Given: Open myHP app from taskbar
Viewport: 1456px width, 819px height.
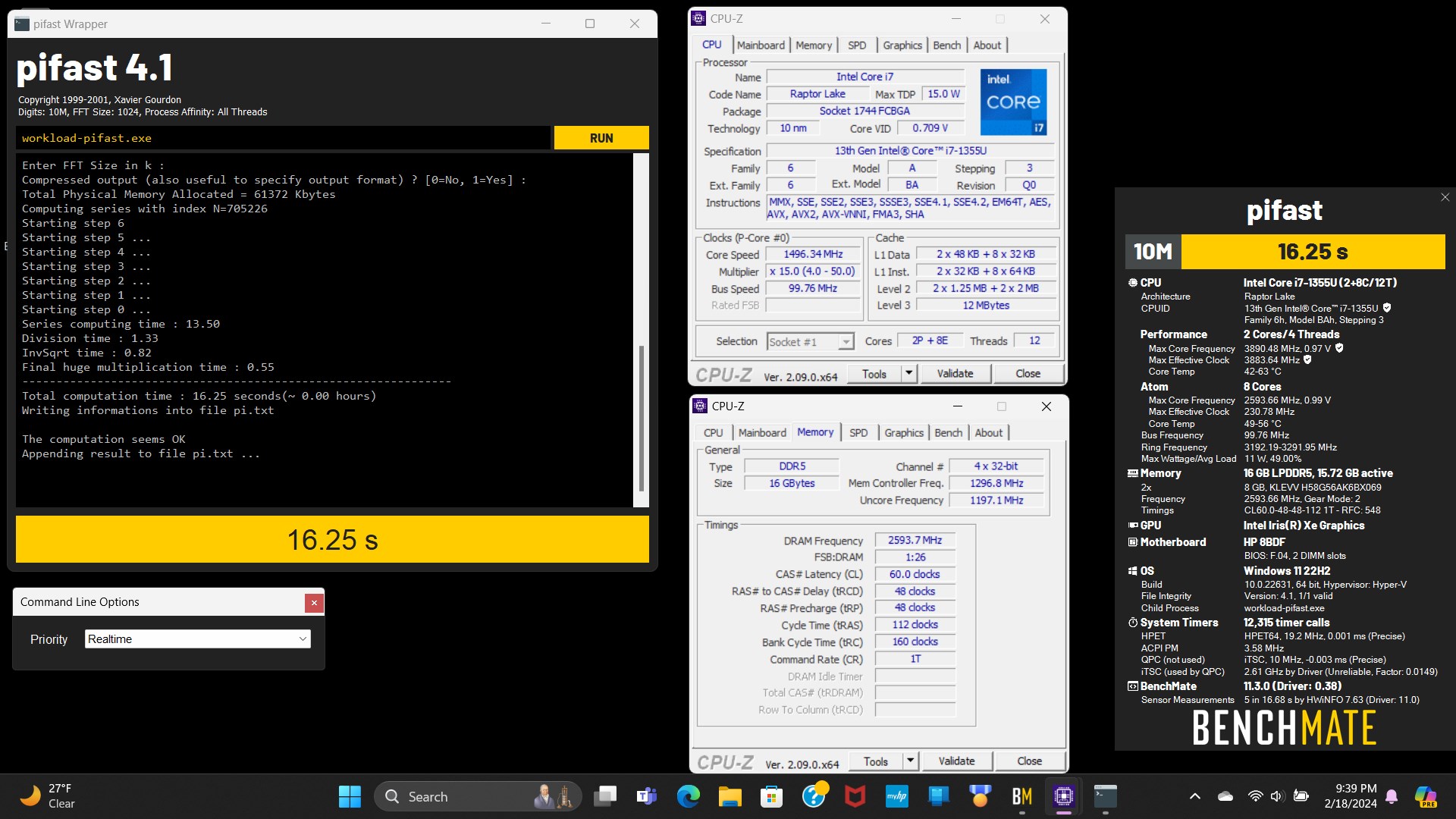Looking at the screenshot, I should 897,797.
